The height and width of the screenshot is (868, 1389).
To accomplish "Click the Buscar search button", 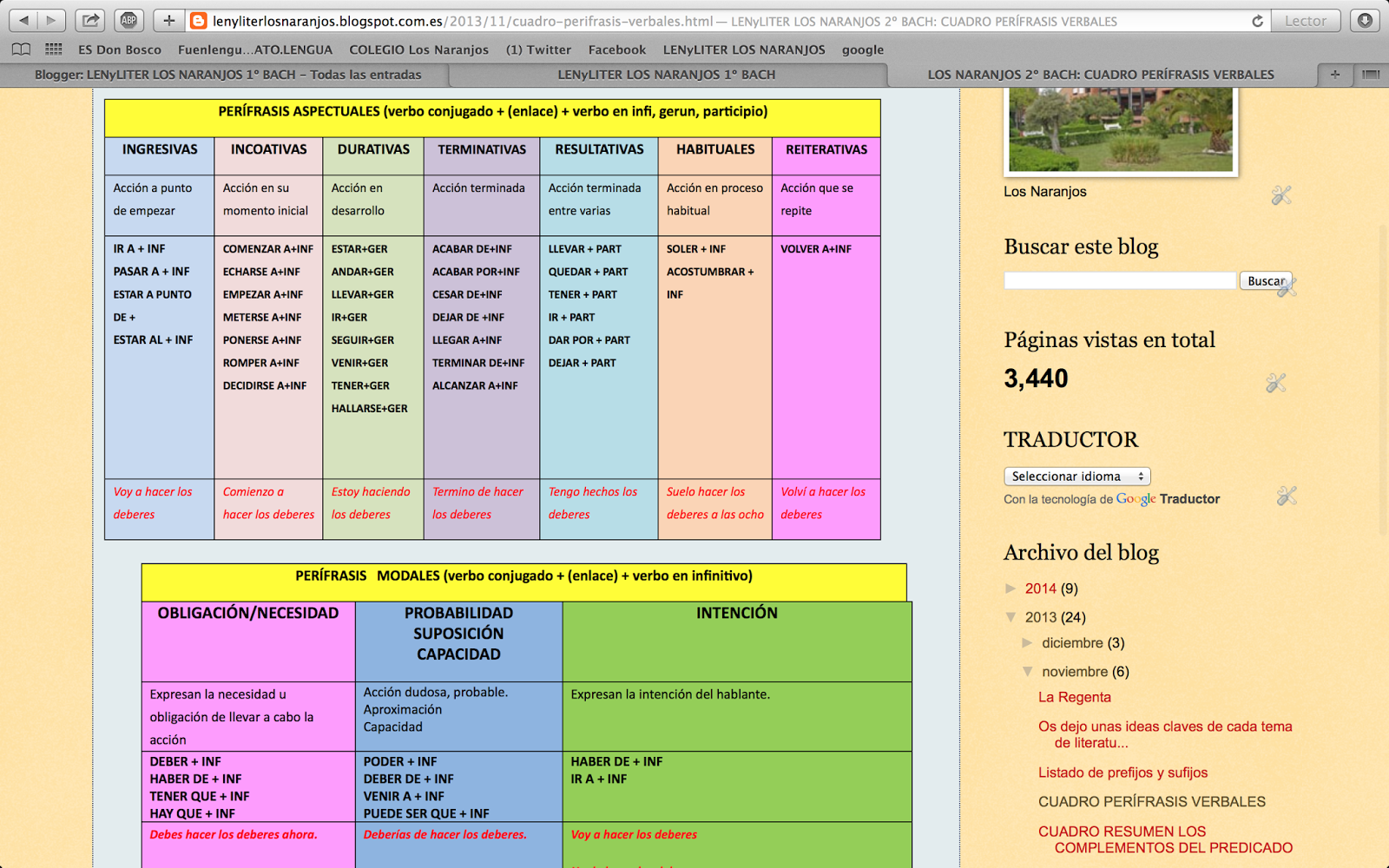I will (x=1266, y=280).
